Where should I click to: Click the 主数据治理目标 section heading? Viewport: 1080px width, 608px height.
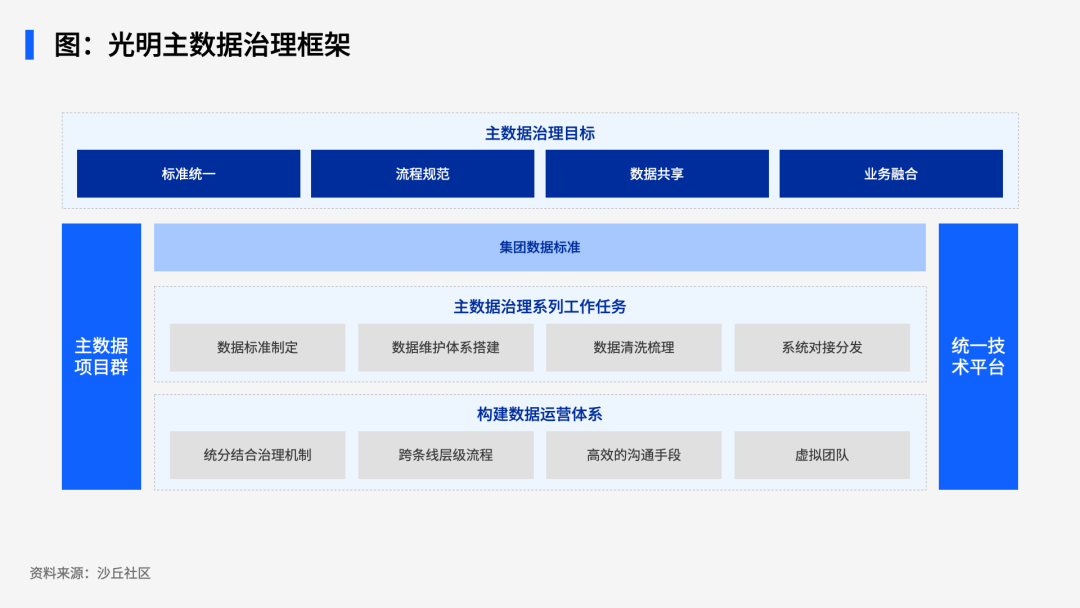coord(539,133)
